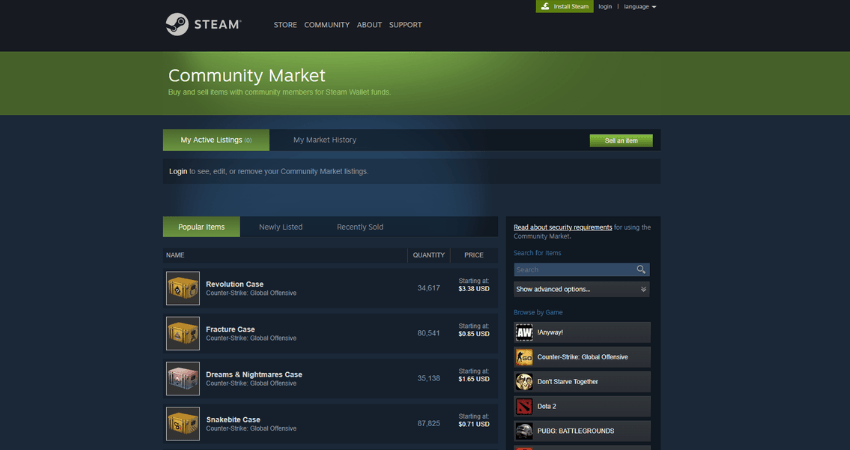Click the $3.38 USD price

tap(474, 289)
